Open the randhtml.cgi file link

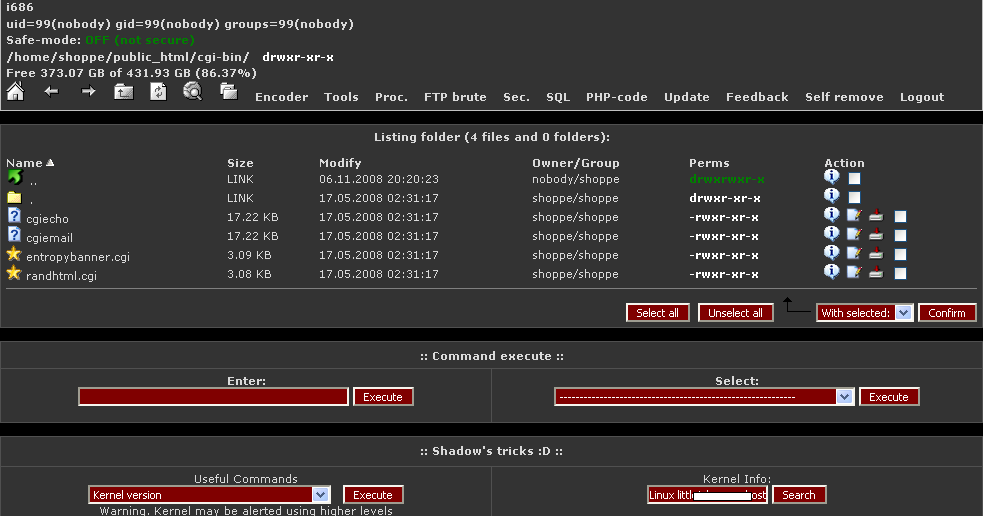pos(61,276)
